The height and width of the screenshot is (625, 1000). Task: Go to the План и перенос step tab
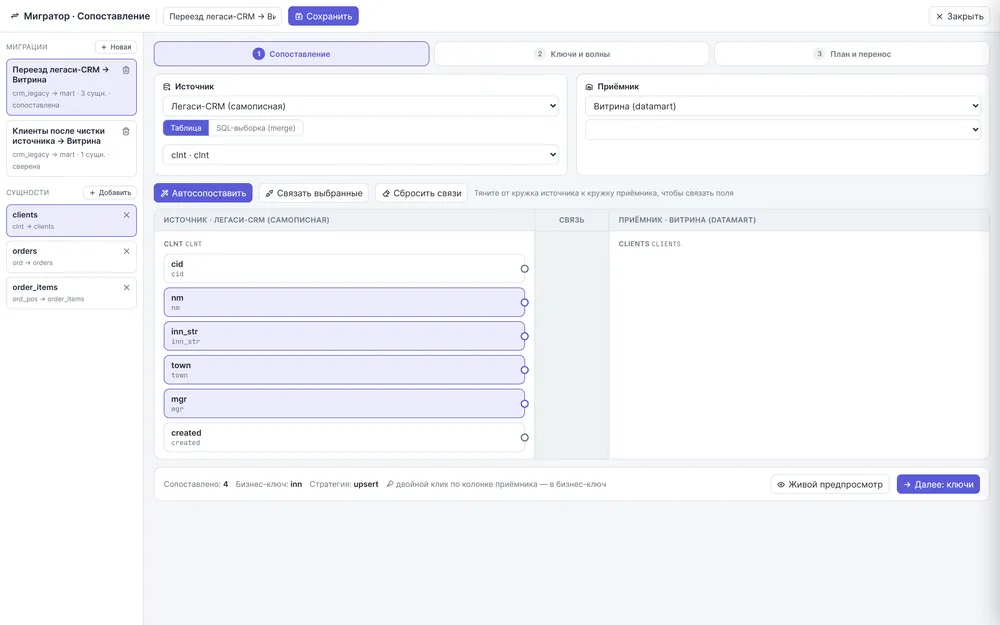click(x=851, y=54)
